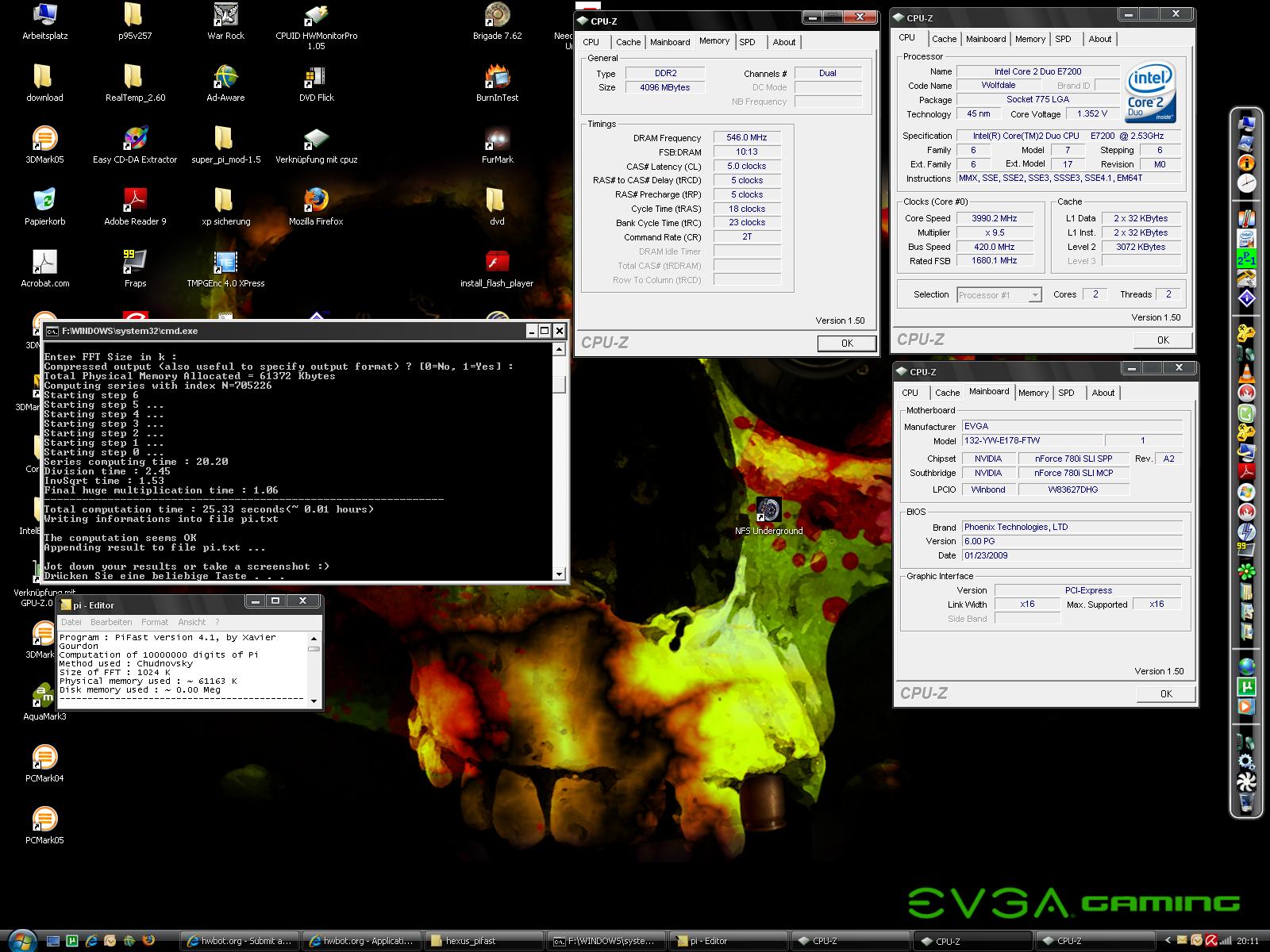1270x952 pixels.
Task: Open 3DMark05 desktop shortcut
Action: coord(44,145)
